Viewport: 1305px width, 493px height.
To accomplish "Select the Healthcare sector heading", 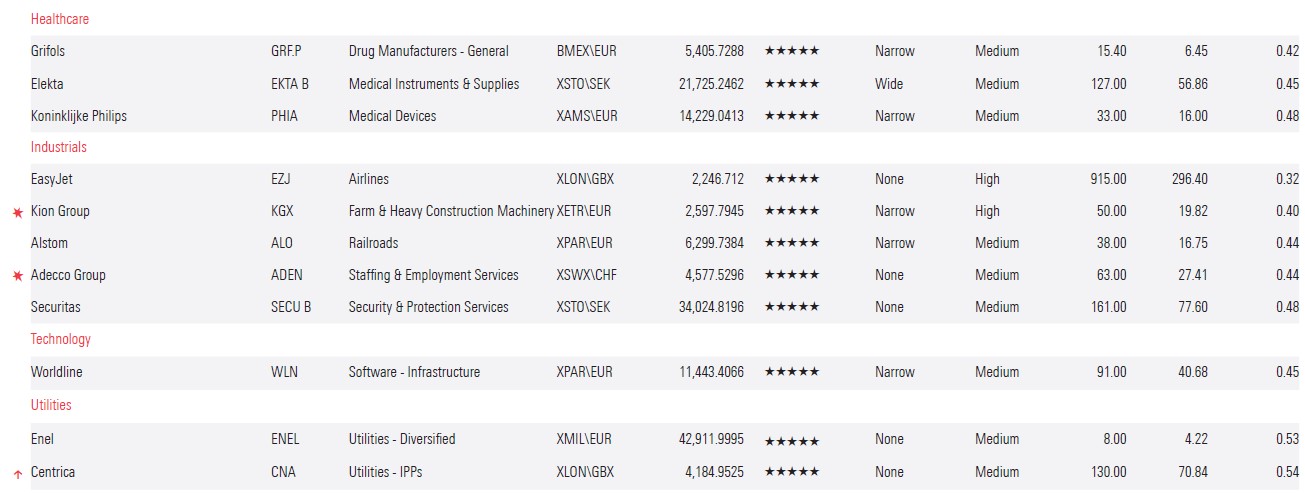I will coord(60,19).
